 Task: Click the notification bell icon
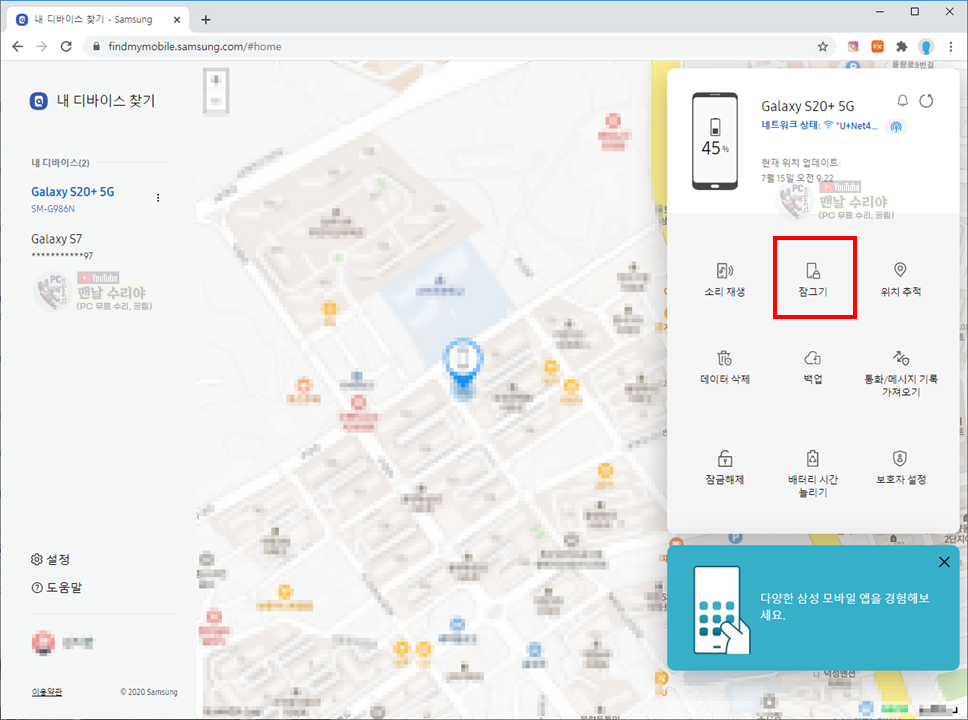[903, 101]
